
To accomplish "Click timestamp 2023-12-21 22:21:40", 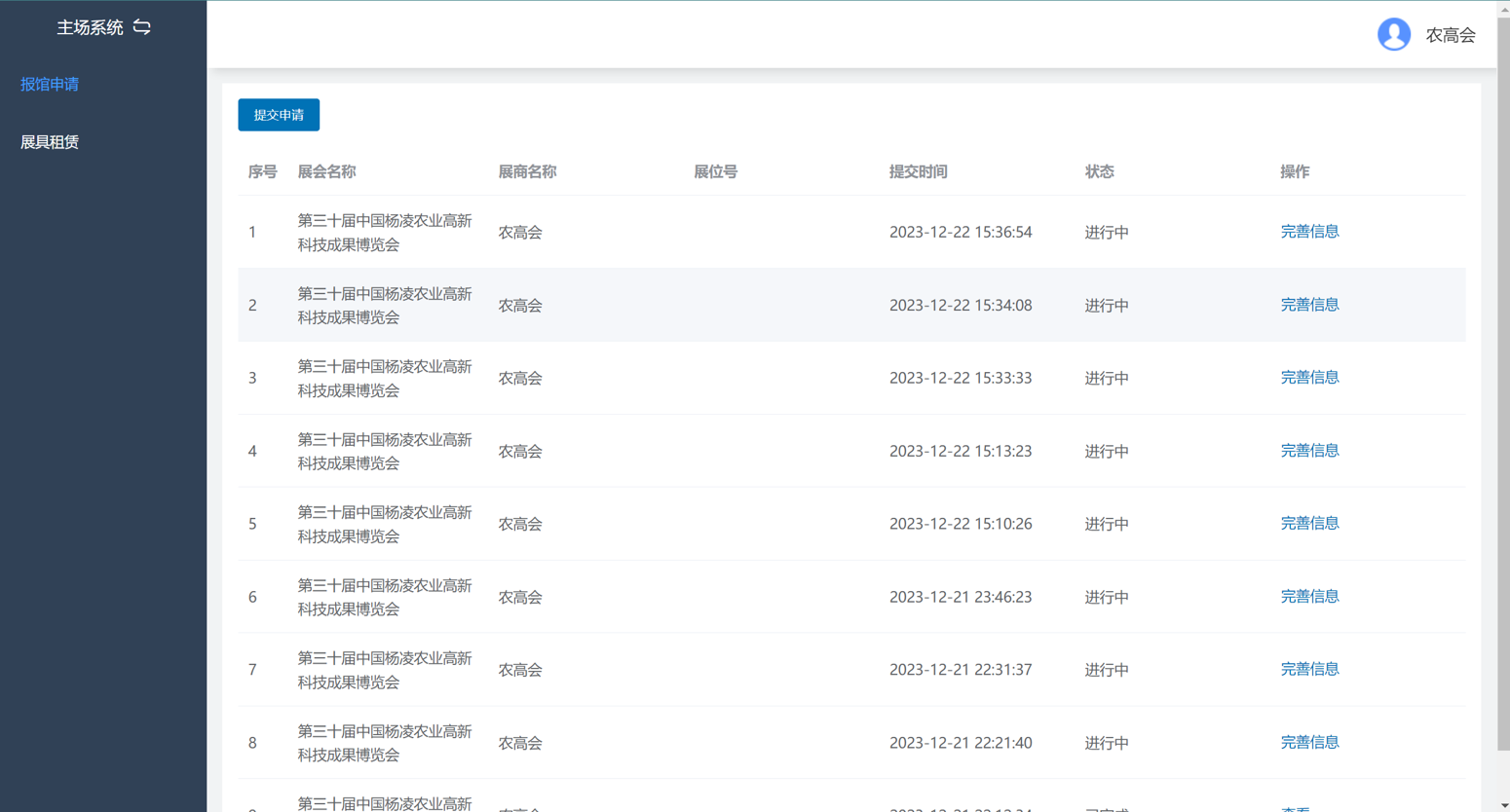I will (961, 743).
